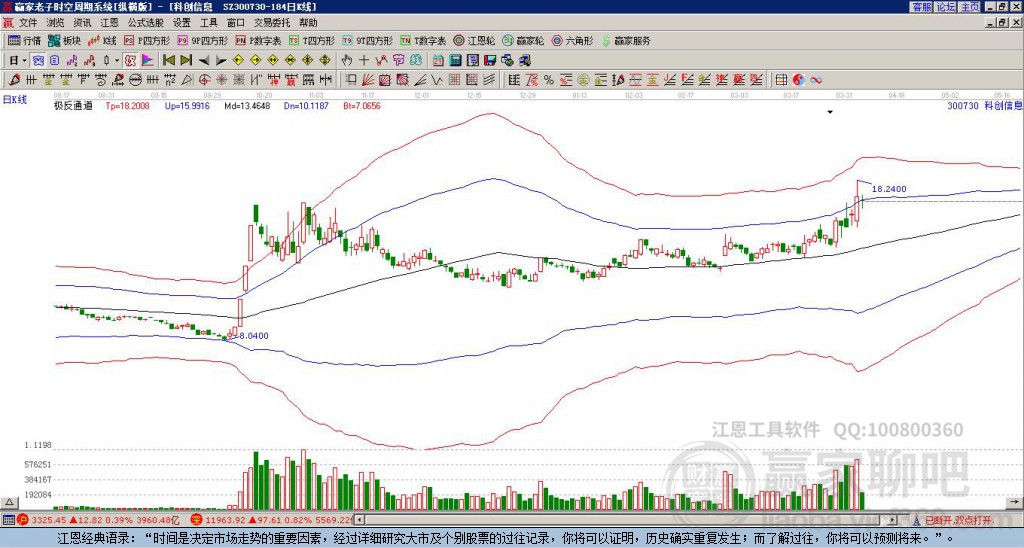The height and width of the screenshot is (548, 1024).
Task: Open the 9T四方形 tool
Action: point(368,40)
